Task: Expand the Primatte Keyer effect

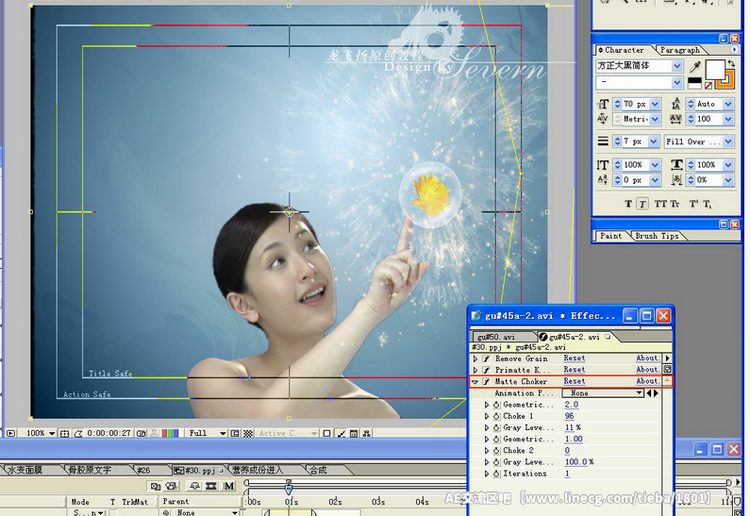Action: click(x=475, y=370)
